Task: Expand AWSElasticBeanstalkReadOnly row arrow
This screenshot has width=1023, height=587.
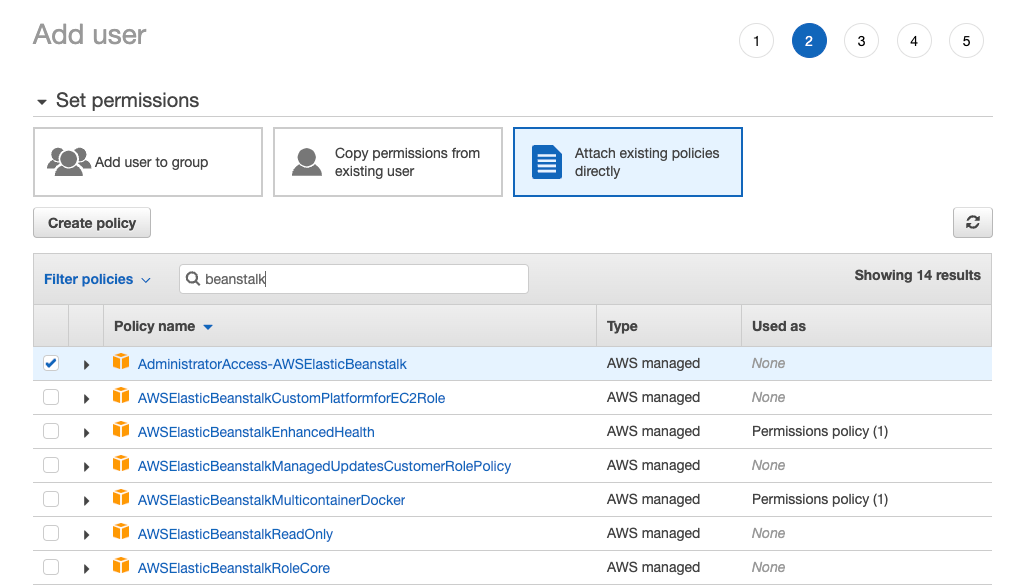Action: click(x=86, y=534)
